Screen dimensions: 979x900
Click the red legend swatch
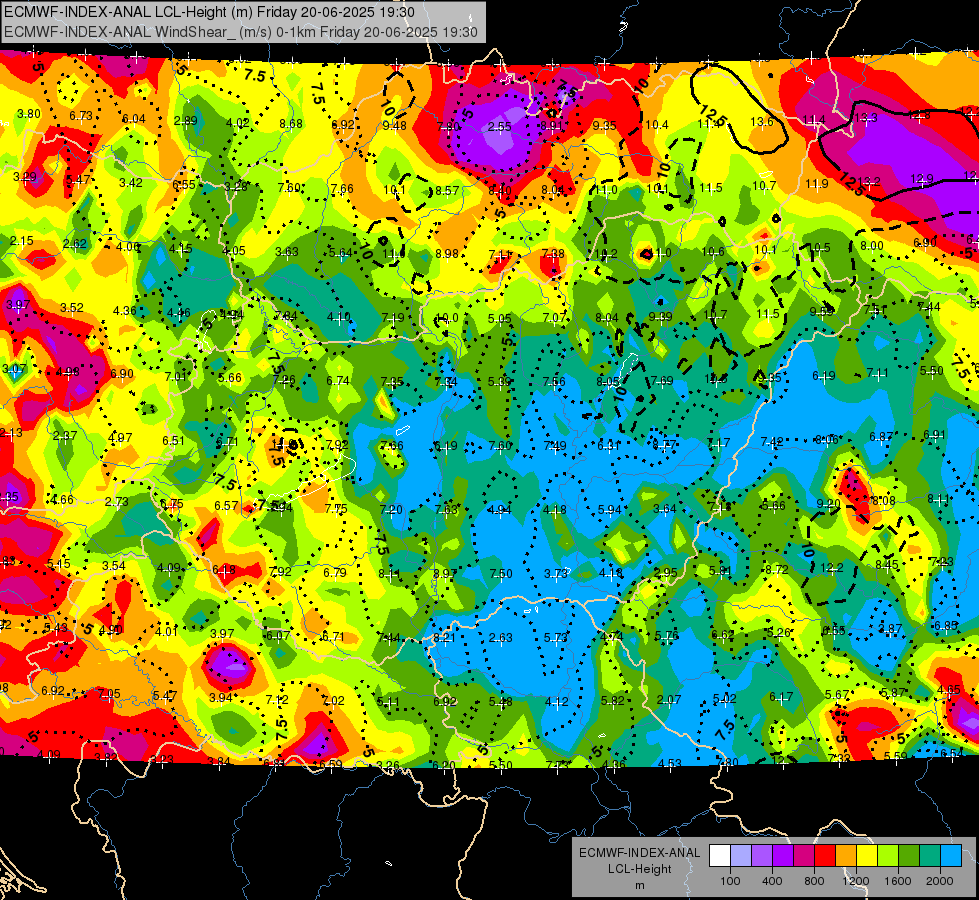[825, 856]
